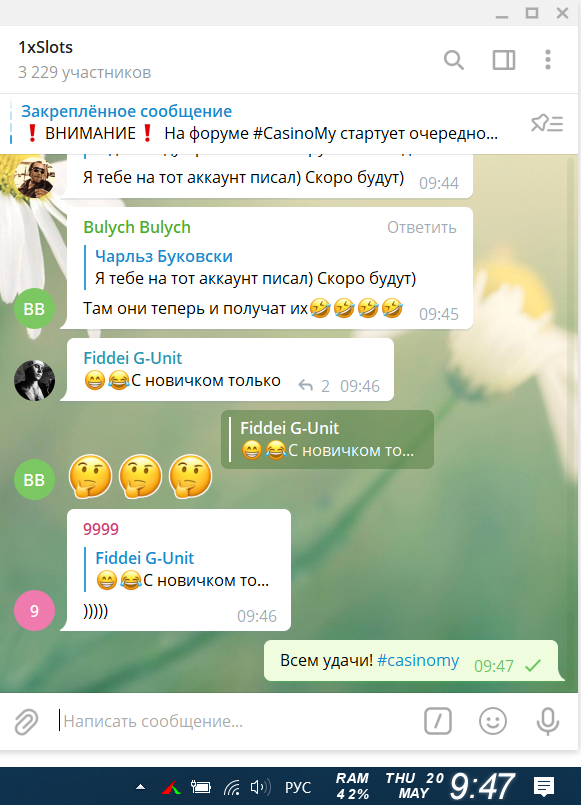
Task: Expand hidden system tray icons arrow
Action: coord(140,787)
